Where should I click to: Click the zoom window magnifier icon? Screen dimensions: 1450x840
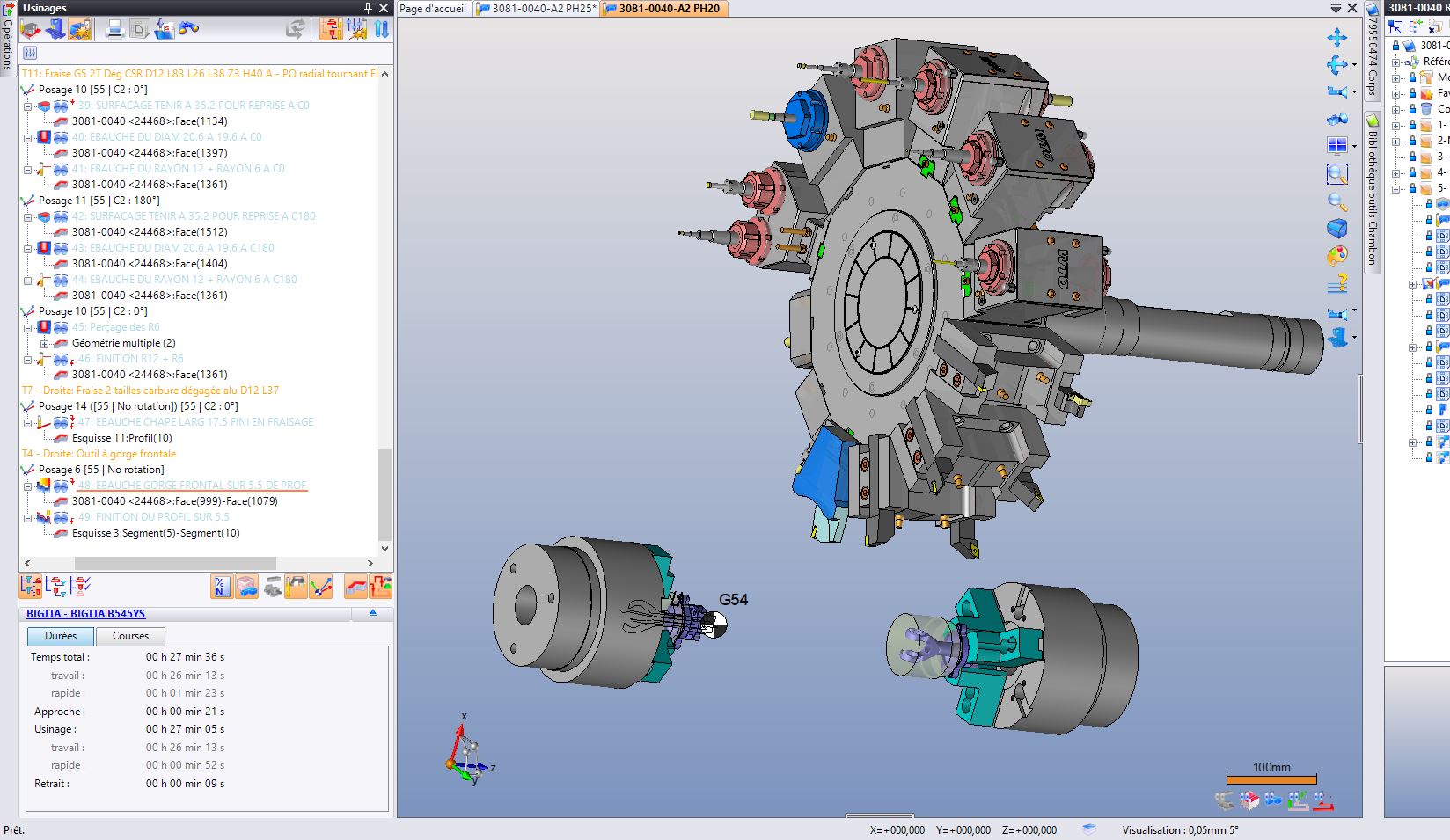(x=1336, y=173)
